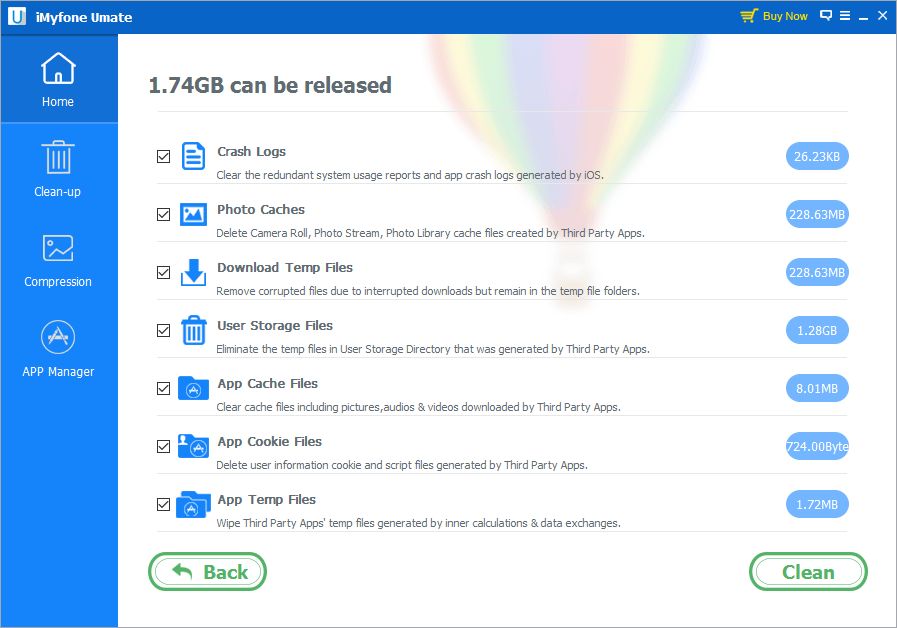The image size is (897, 628).
Task: Toggle the User Storage Files checkbox
Action: coord(163,330)
